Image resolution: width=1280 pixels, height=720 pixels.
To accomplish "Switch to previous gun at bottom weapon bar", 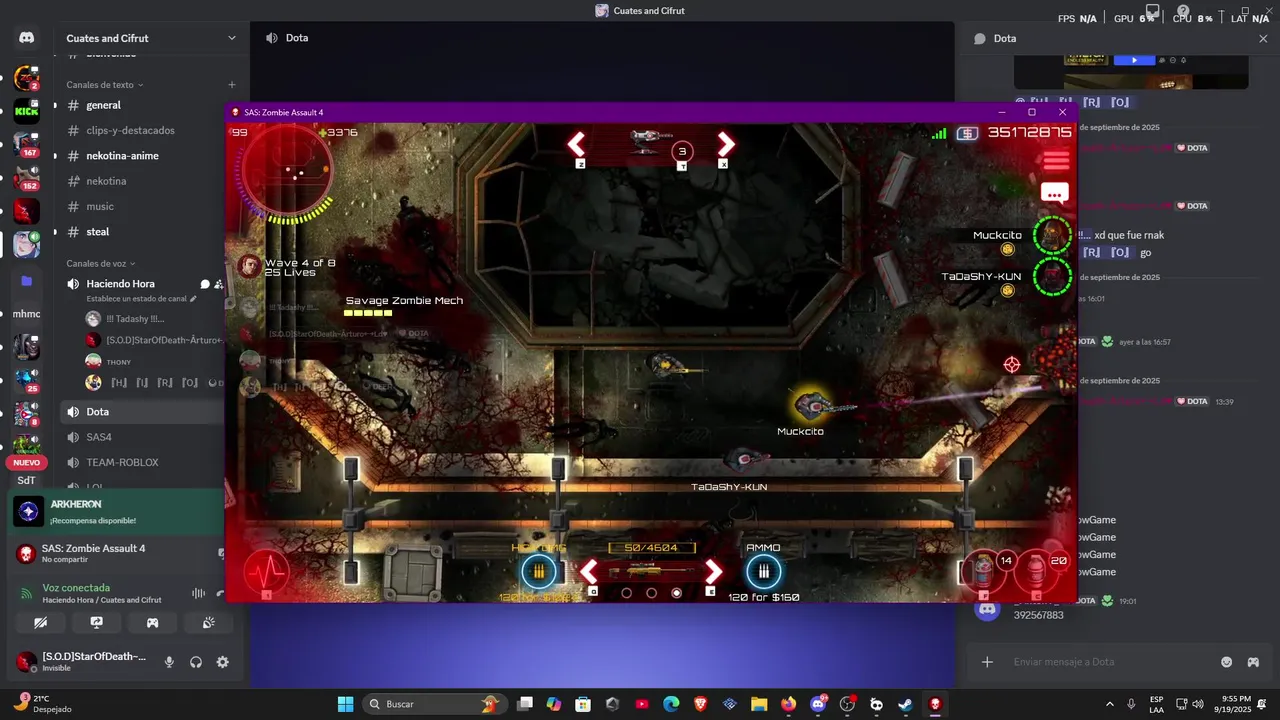I will 590,572.
